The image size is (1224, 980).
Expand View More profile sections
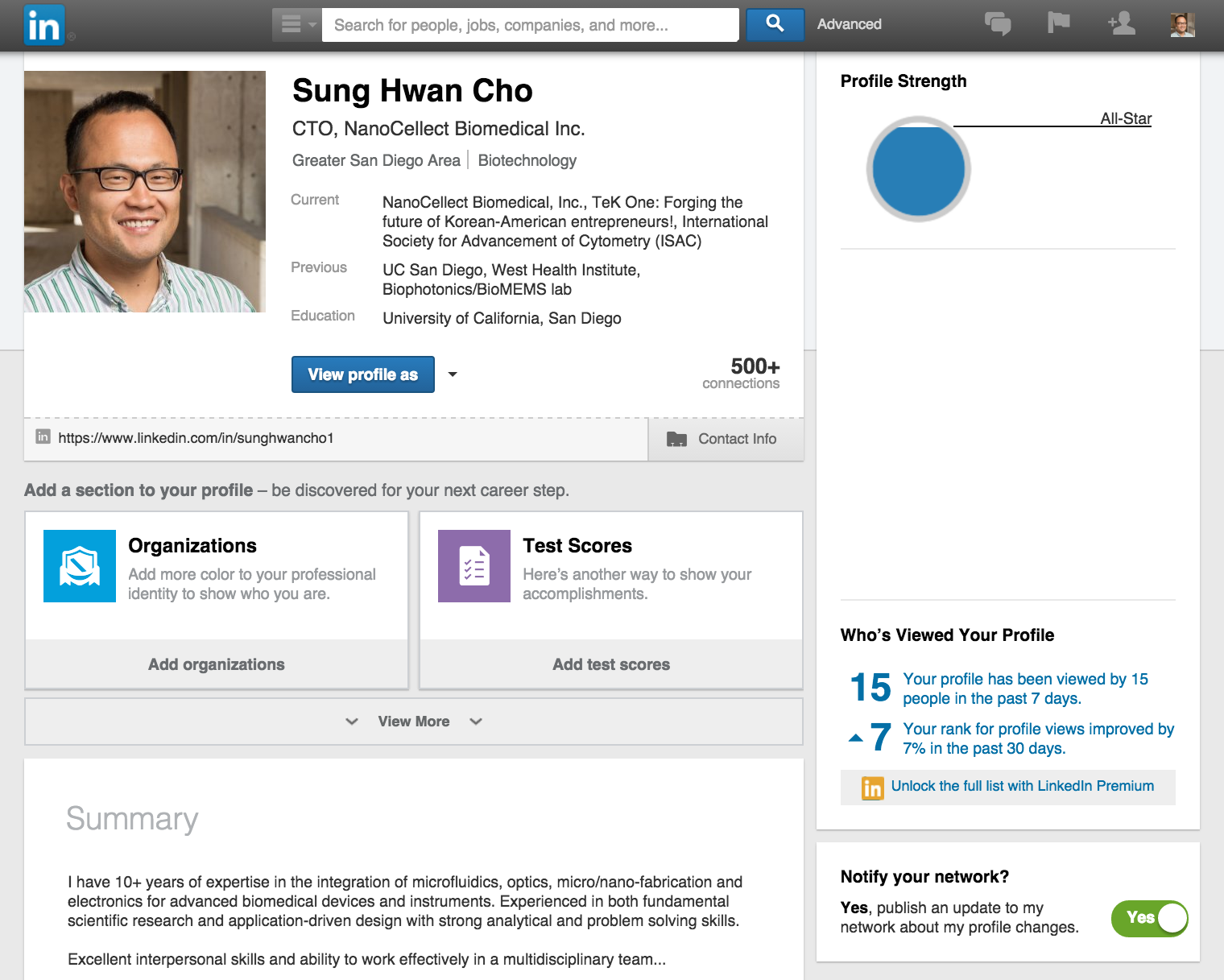pyautogui.click(x=414, y=722)
